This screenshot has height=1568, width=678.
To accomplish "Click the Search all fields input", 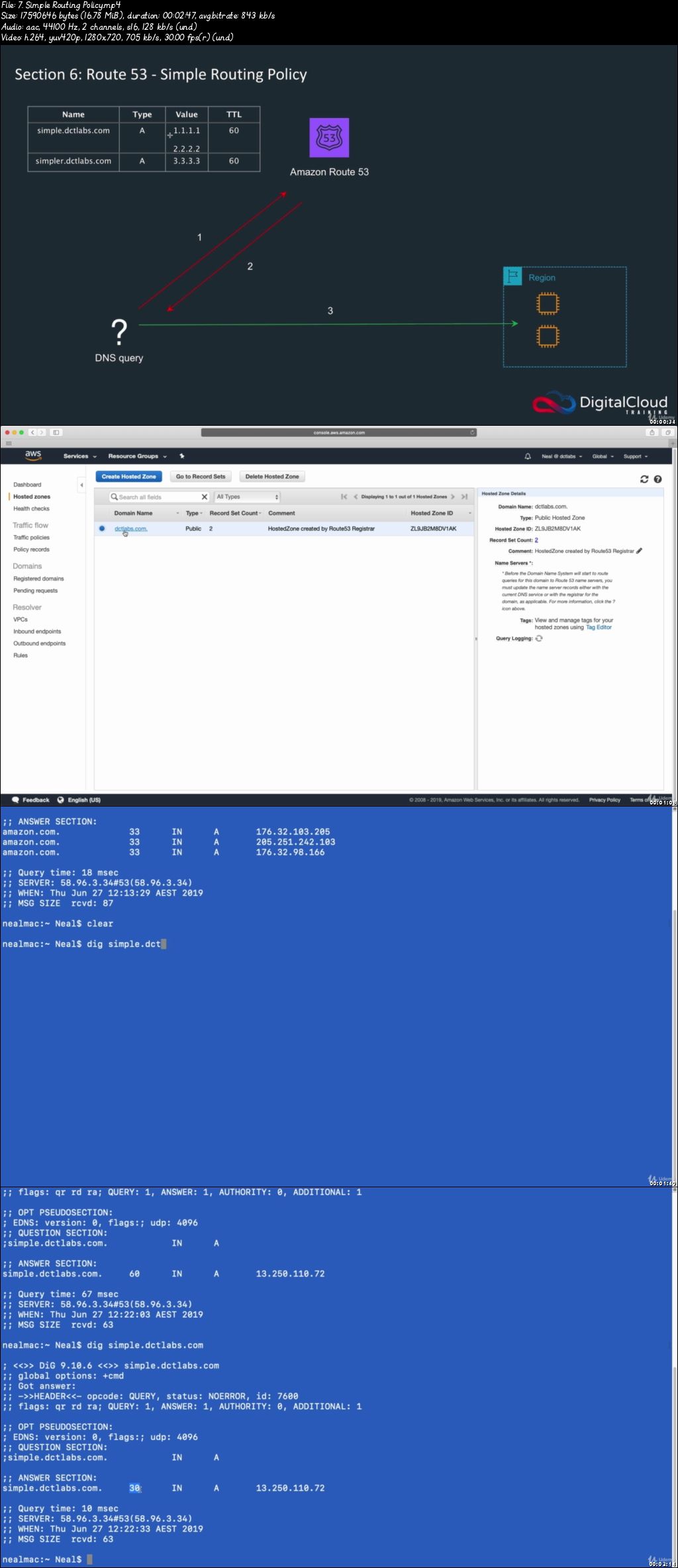I will click(159, 497).
